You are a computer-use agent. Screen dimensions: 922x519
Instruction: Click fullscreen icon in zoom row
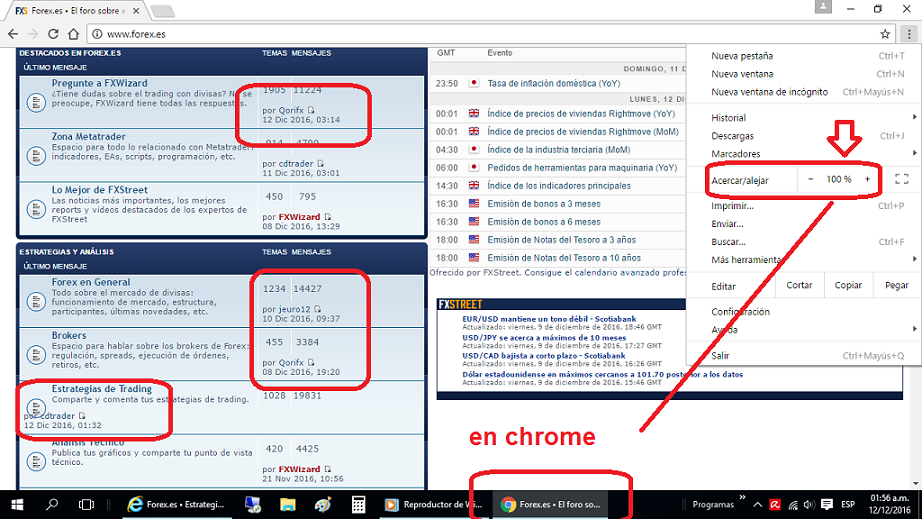(901, 179)
